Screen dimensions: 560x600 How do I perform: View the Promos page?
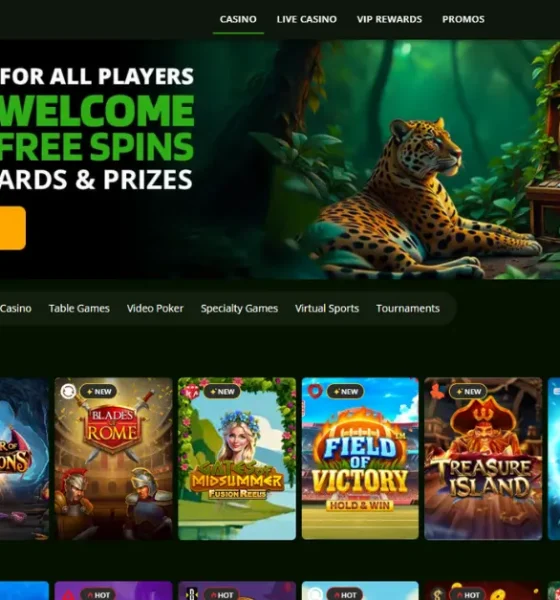463,19
